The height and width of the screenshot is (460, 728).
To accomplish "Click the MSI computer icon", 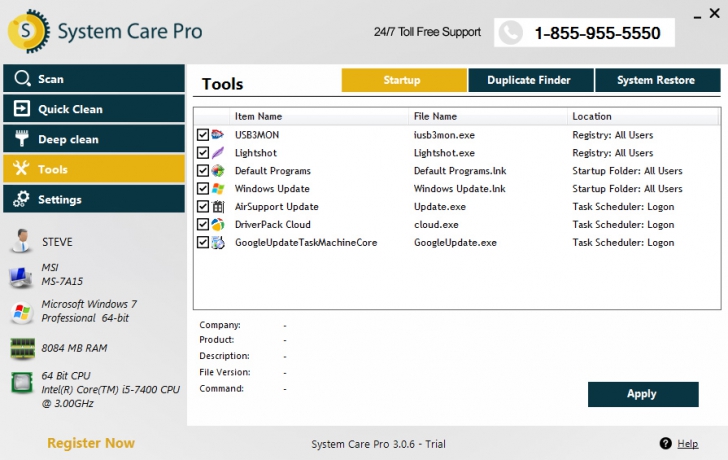I will 20,277.
